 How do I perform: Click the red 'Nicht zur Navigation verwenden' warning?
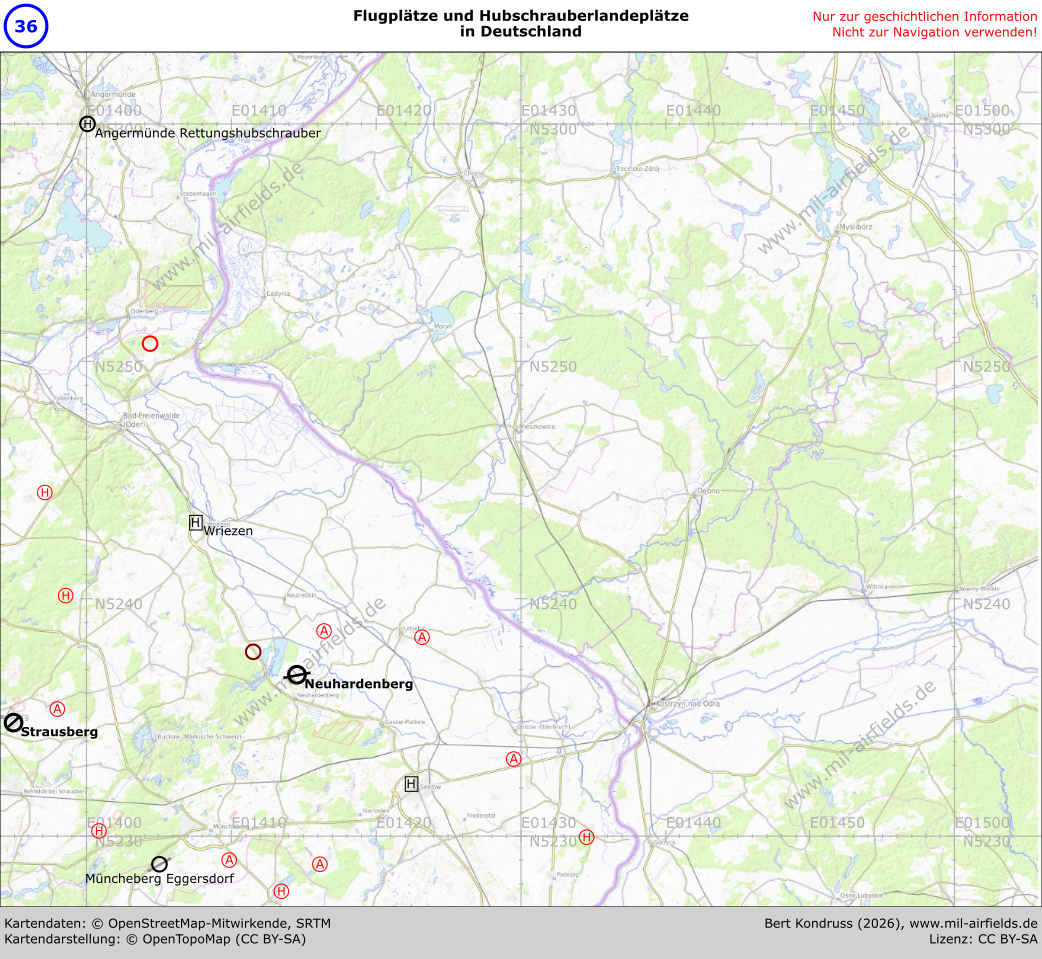click(934, 32)
